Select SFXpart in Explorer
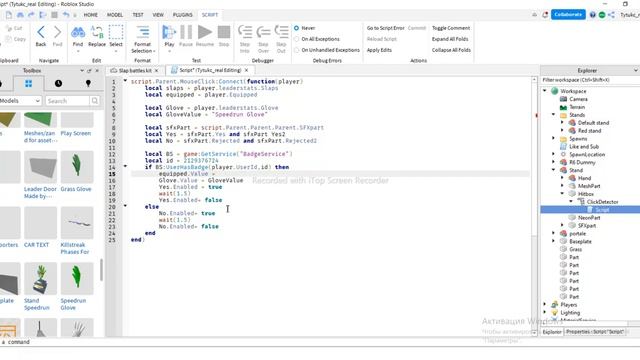Screen dimensions: 640x360 tap(587, 225)
